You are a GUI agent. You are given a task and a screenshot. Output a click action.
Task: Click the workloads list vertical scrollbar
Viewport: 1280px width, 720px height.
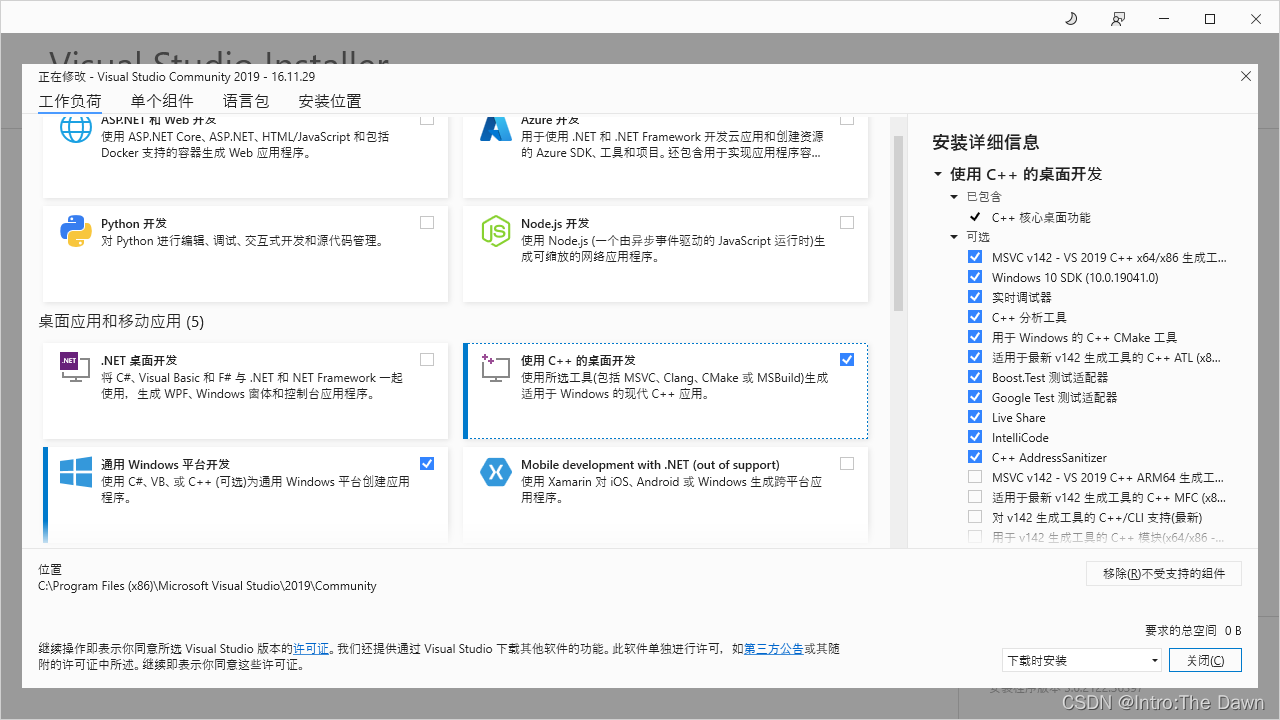pos(898,224)
